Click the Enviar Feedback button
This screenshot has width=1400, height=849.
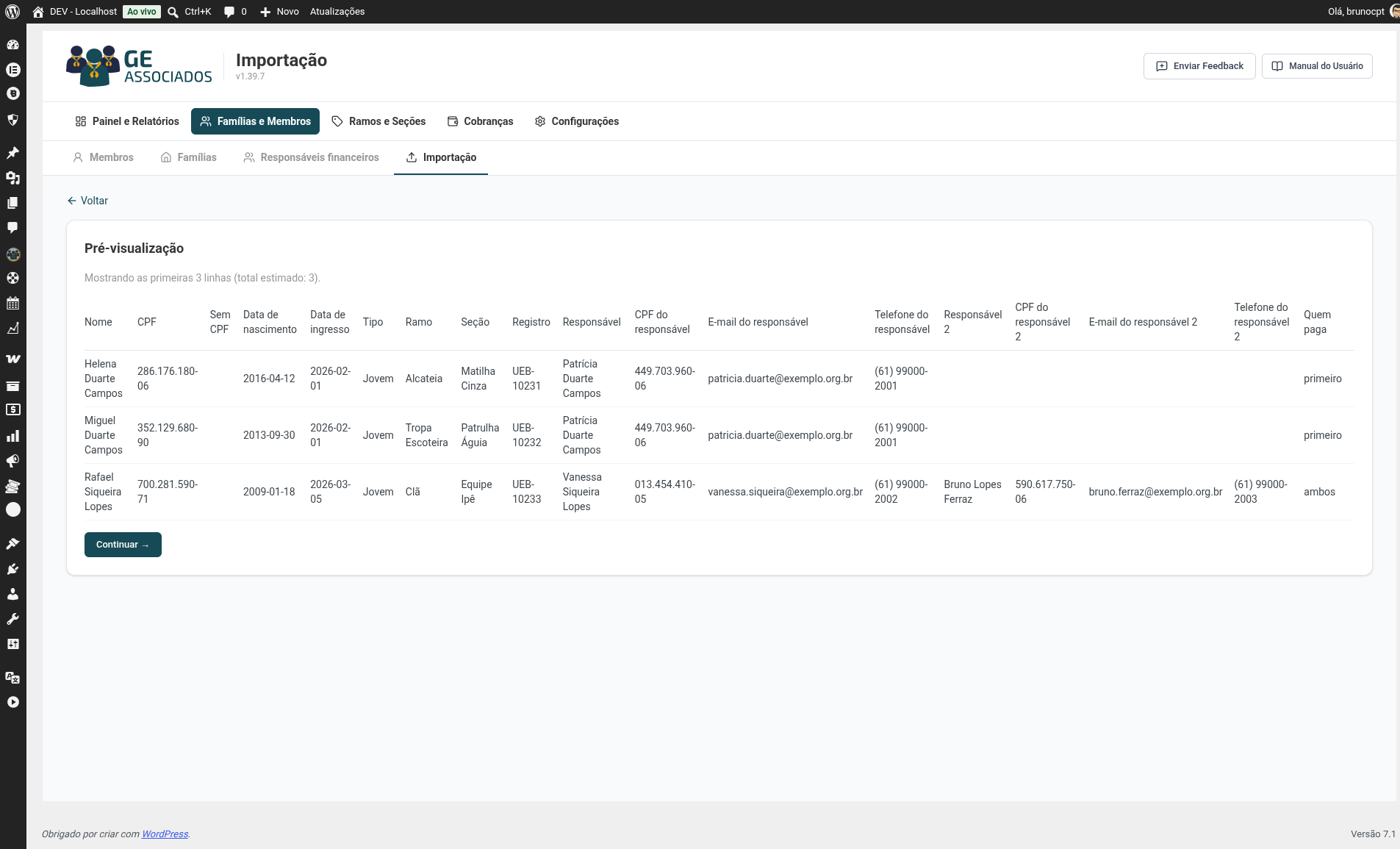1199,66
